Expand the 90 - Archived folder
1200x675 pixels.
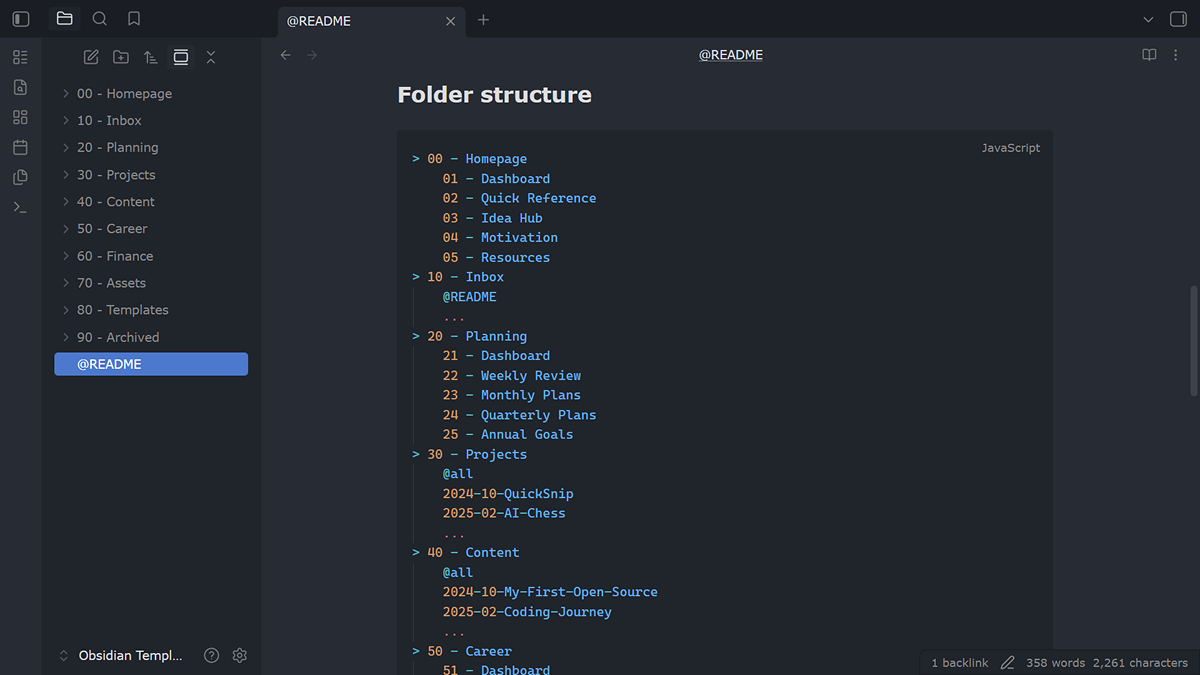151,337
